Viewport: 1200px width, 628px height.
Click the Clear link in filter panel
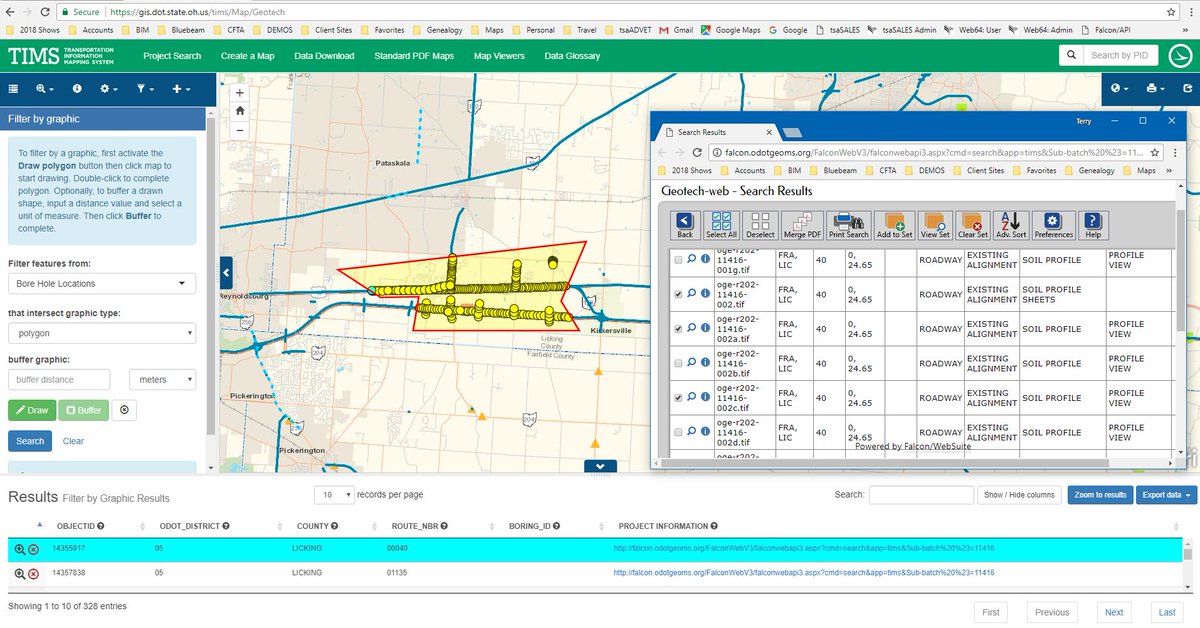click(73, 441)
